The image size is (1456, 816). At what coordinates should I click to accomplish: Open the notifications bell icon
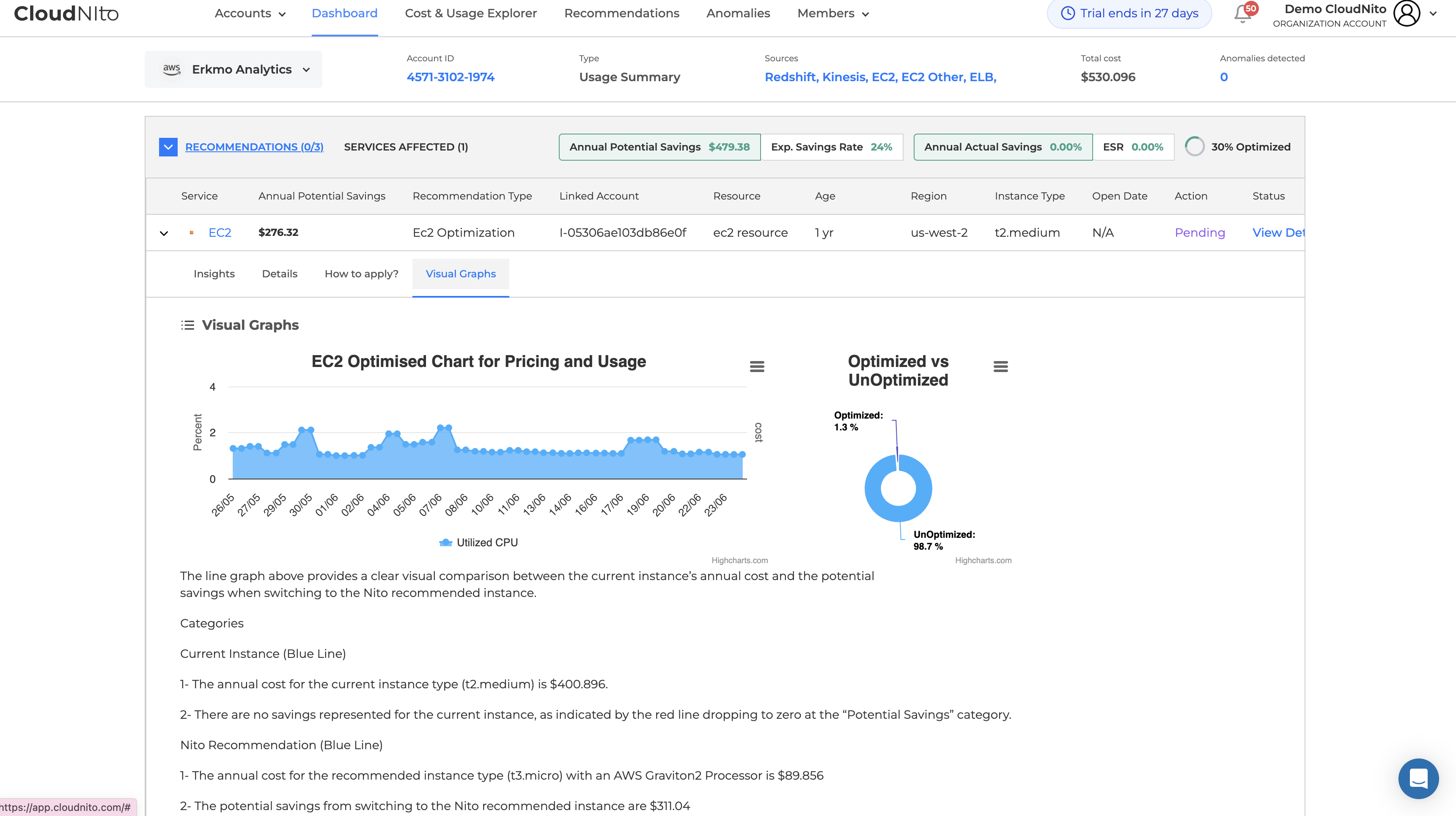click(1242, 14)
